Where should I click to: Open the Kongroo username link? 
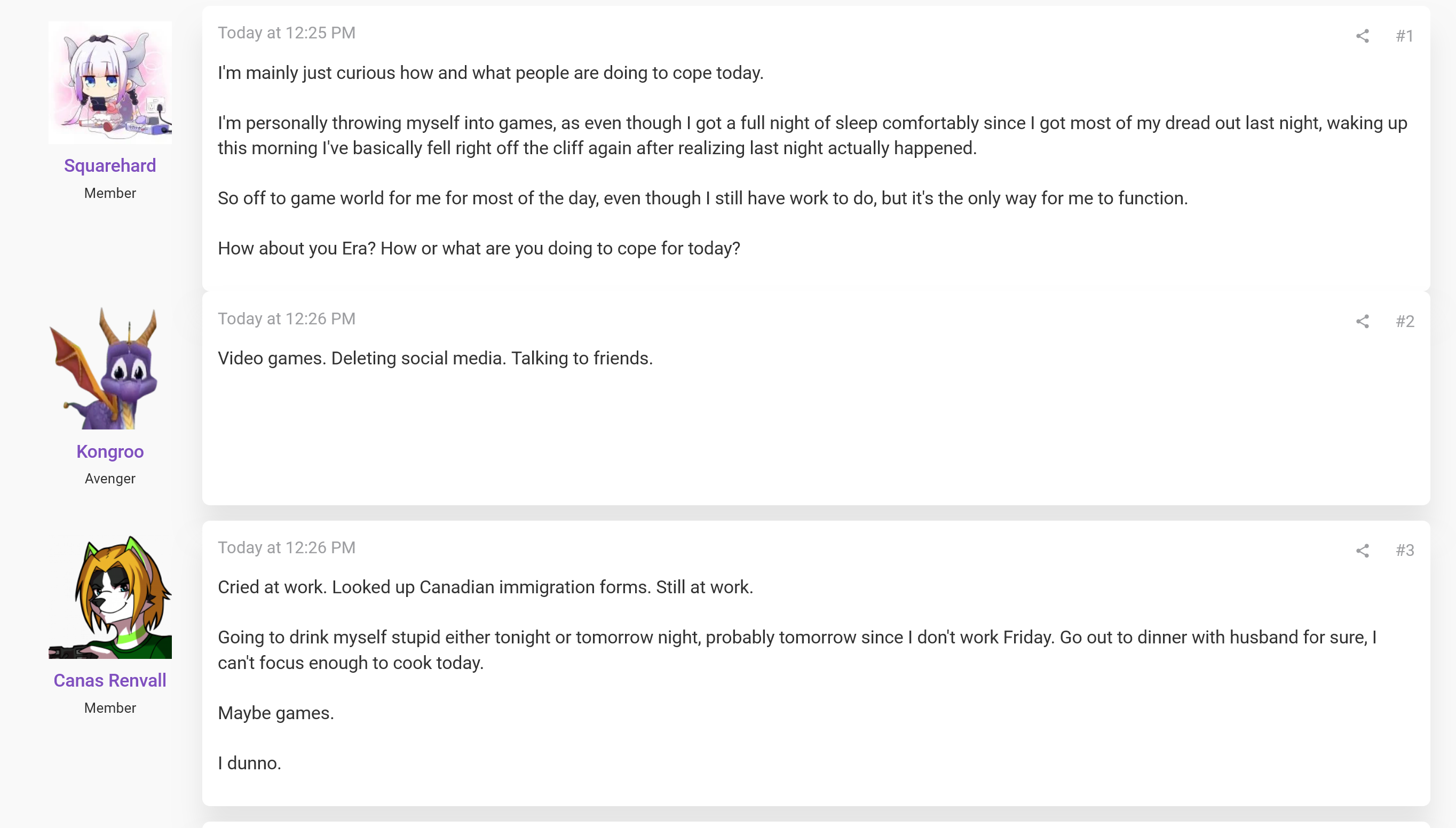coord(110,451)
